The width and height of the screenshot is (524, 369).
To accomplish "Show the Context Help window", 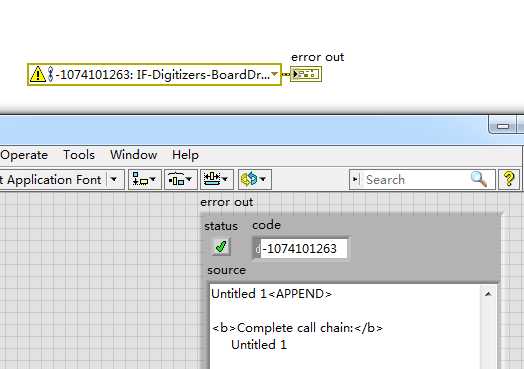I will coord(509,179).
